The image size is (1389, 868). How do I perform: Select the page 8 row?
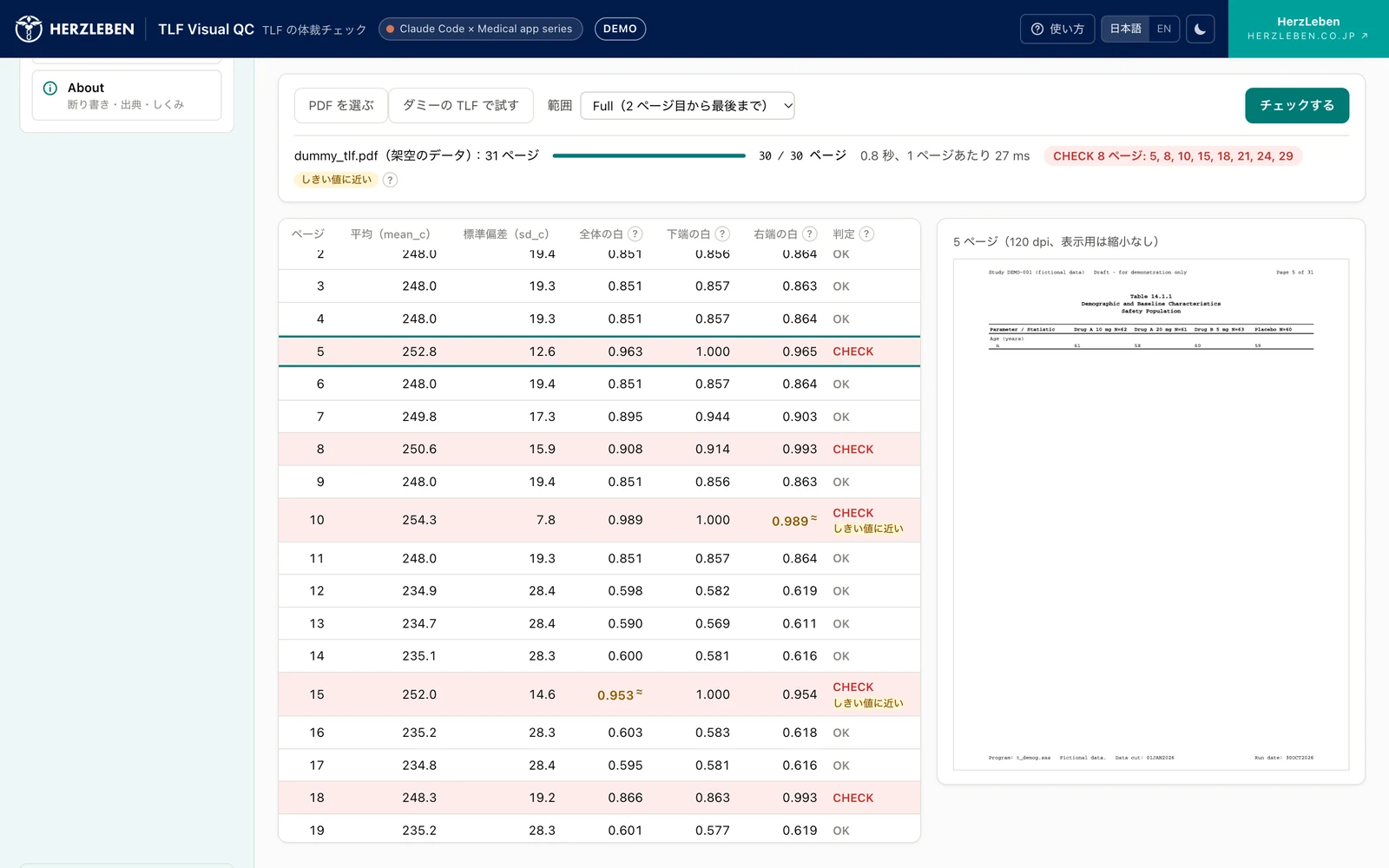coord(599,450)
